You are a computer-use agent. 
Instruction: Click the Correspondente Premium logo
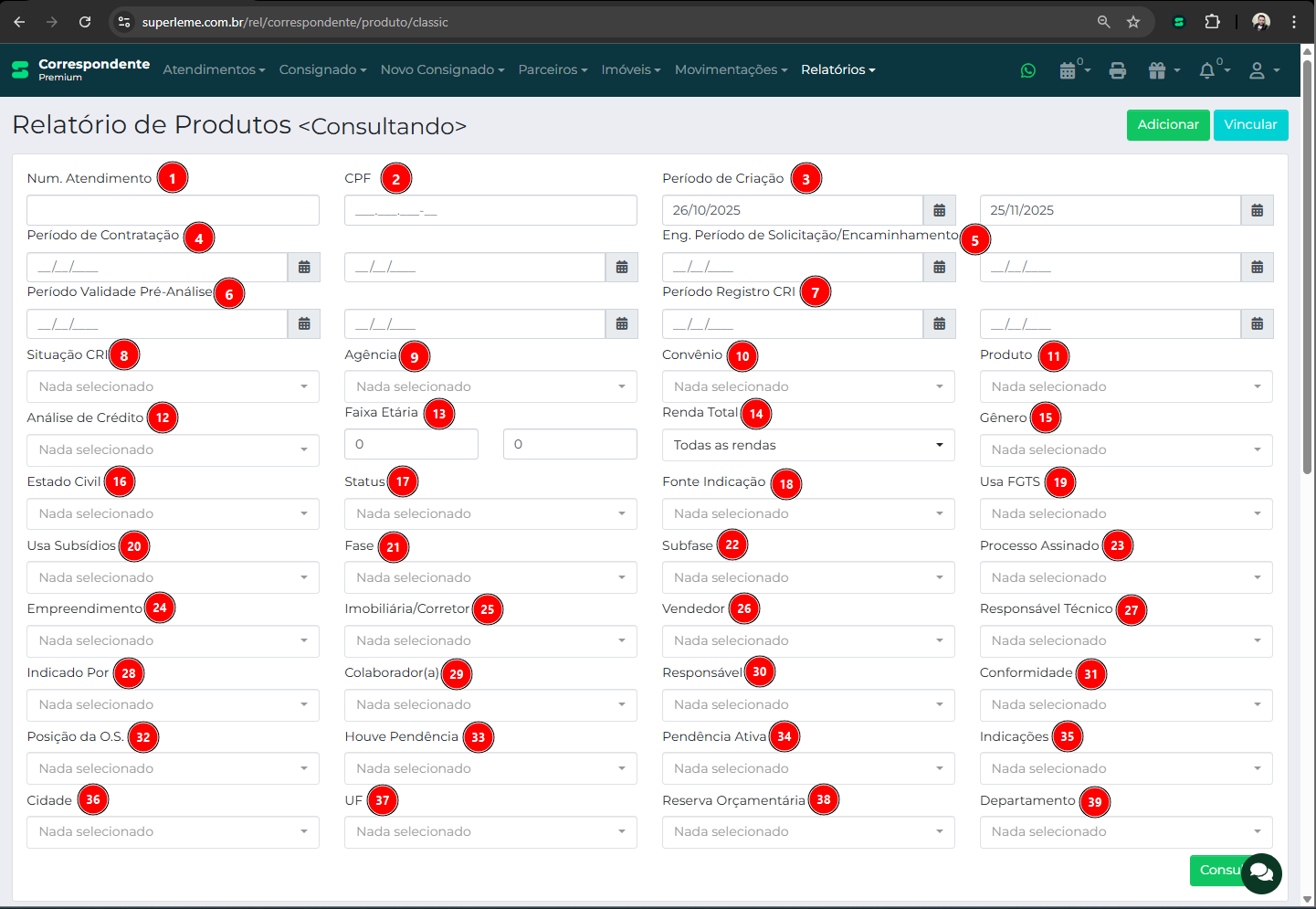pos(80,69)
